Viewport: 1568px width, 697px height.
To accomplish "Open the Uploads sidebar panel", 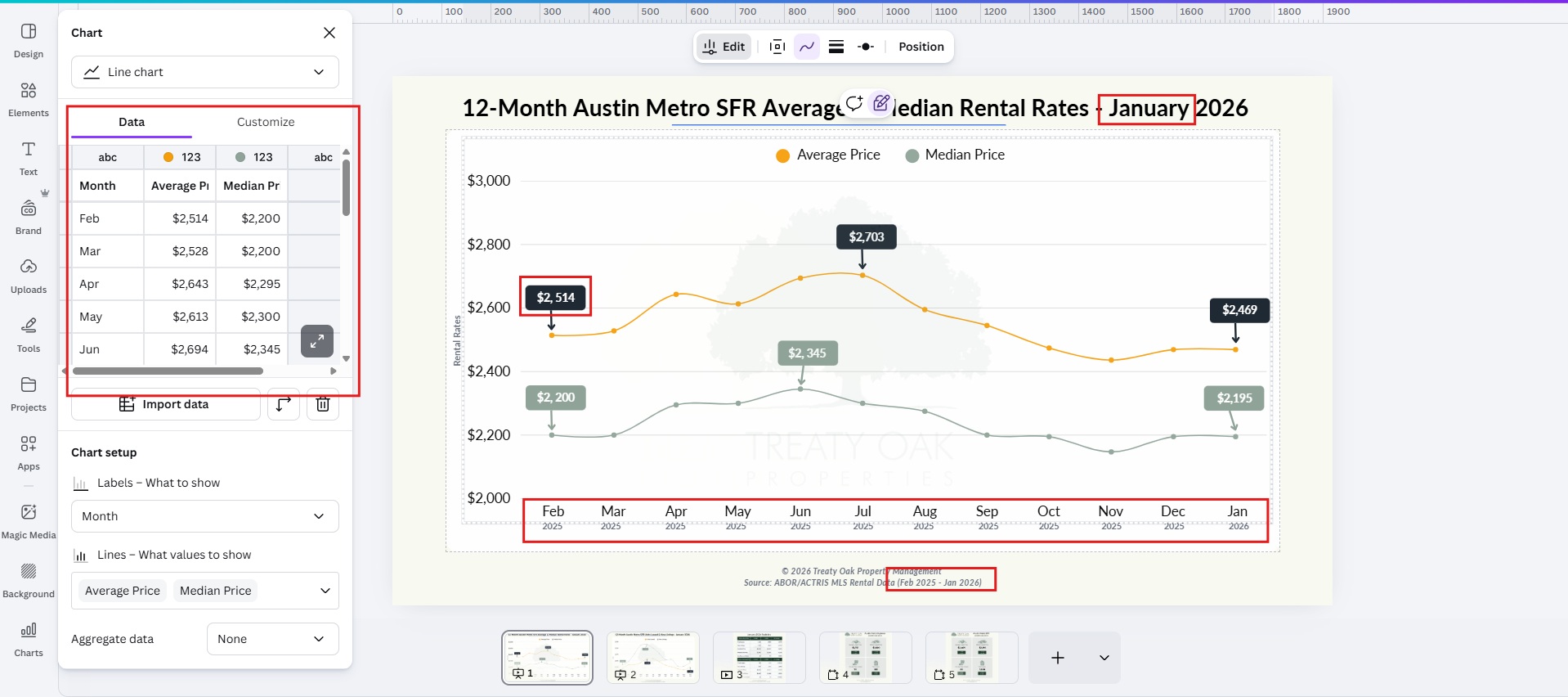I will click(x=29, y=276).
